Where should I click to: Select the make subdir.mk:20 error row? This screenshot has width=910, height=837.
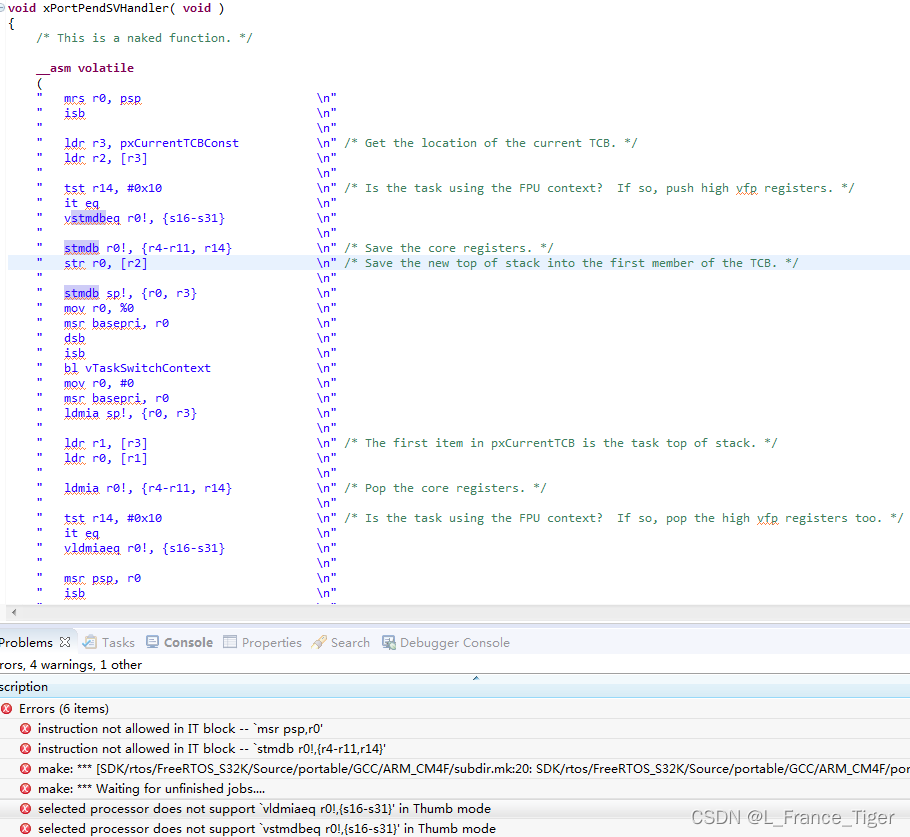coord(455,769)
